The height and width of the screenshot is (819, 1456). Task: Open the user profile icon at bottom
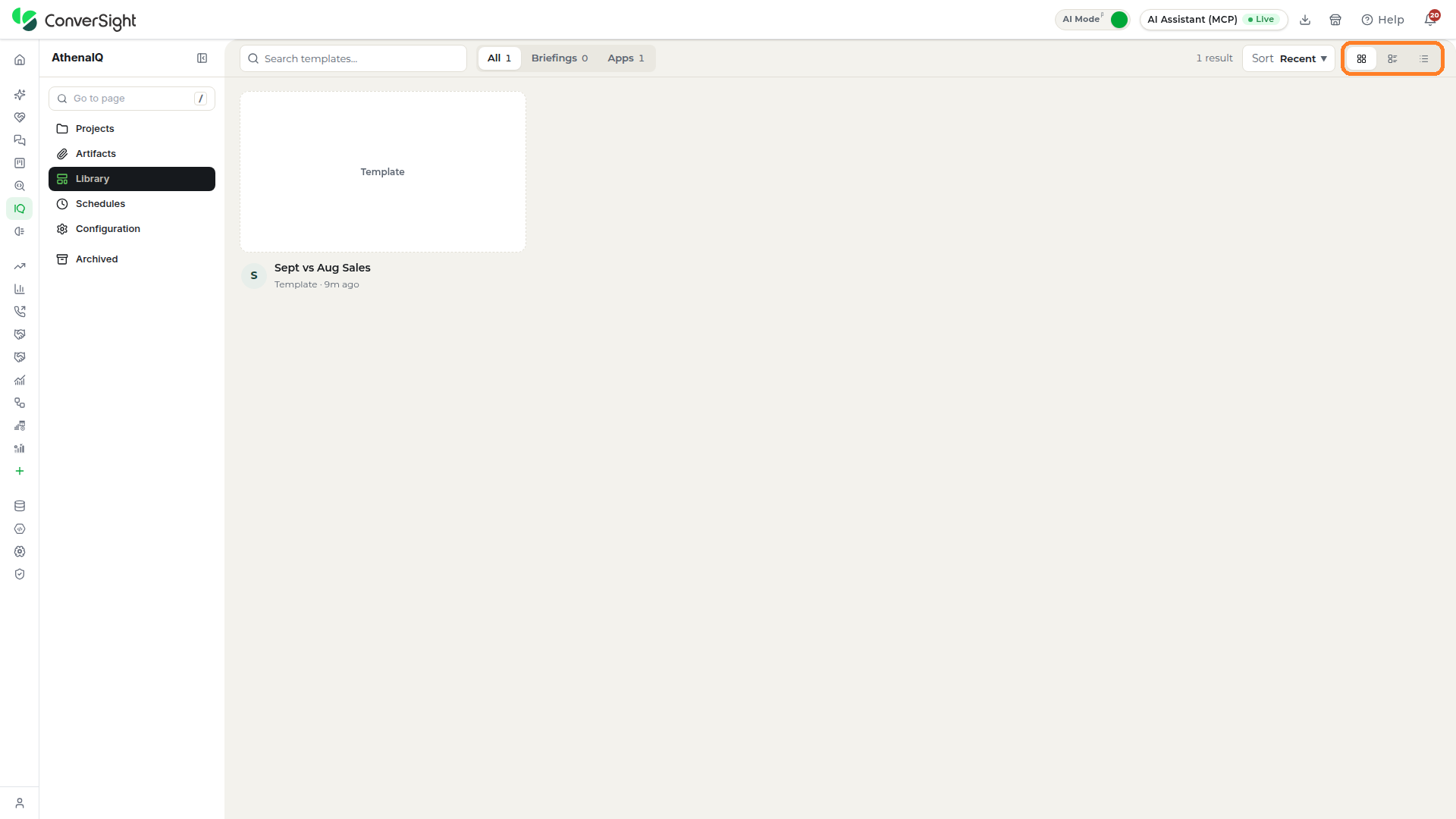20,803
